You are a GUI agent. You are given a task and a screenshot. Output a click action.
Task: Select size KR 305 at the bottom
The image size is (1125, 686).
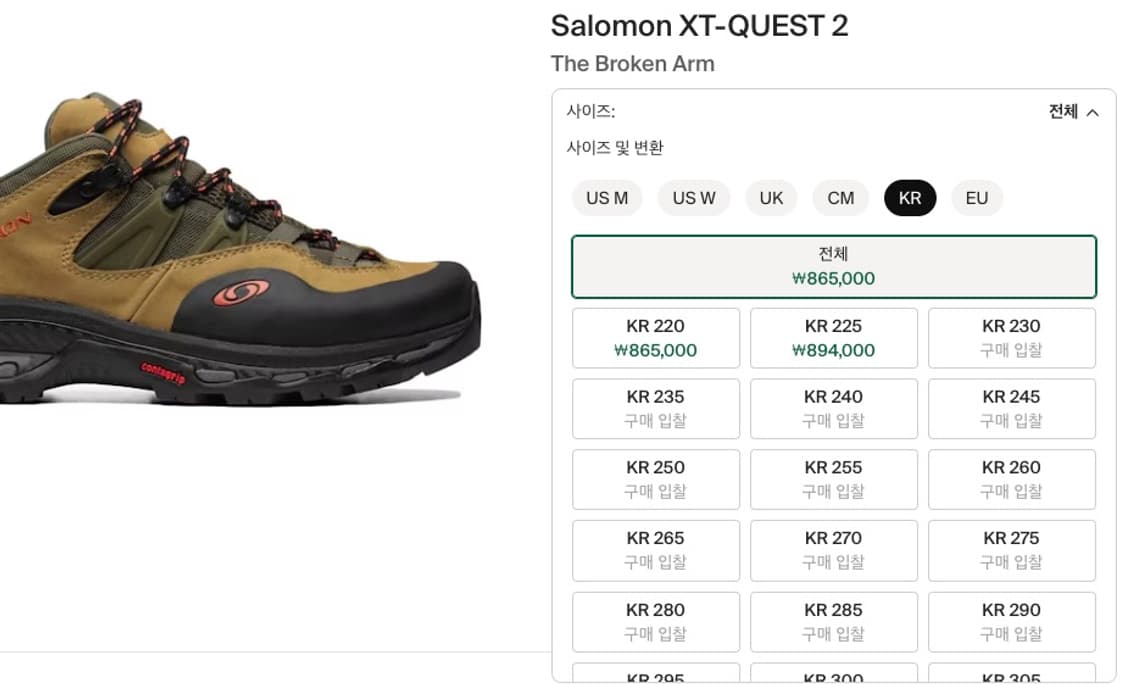(x=1012, y=676)
